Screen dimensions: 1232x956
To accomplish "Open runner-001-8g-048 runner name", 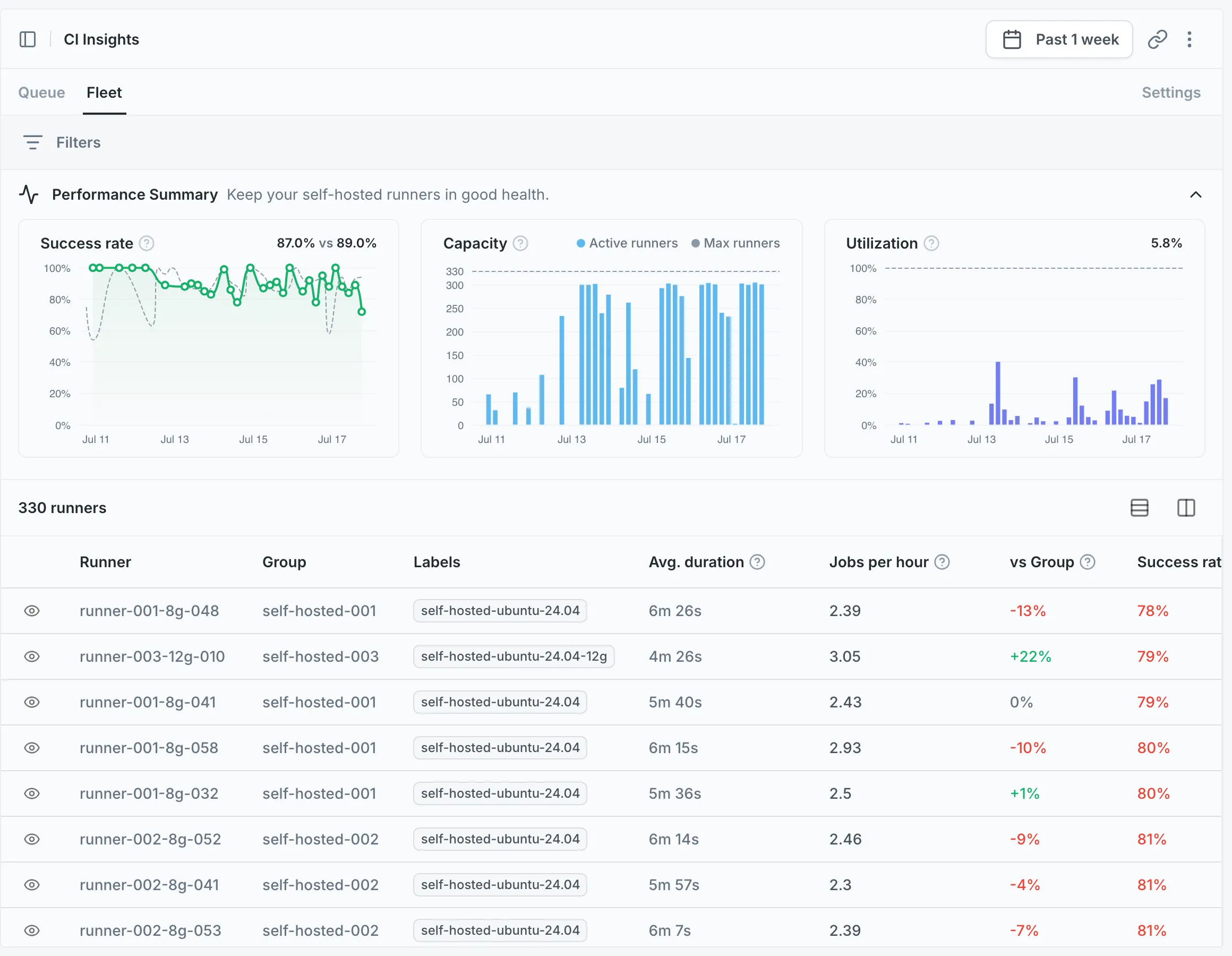I will [150, 611].
